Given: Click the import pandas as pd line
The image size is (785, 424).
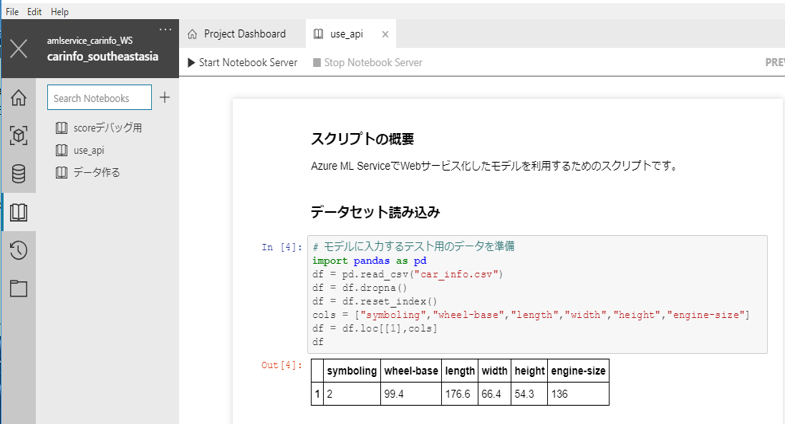Looking at the screenshot, I should (369, 261).
